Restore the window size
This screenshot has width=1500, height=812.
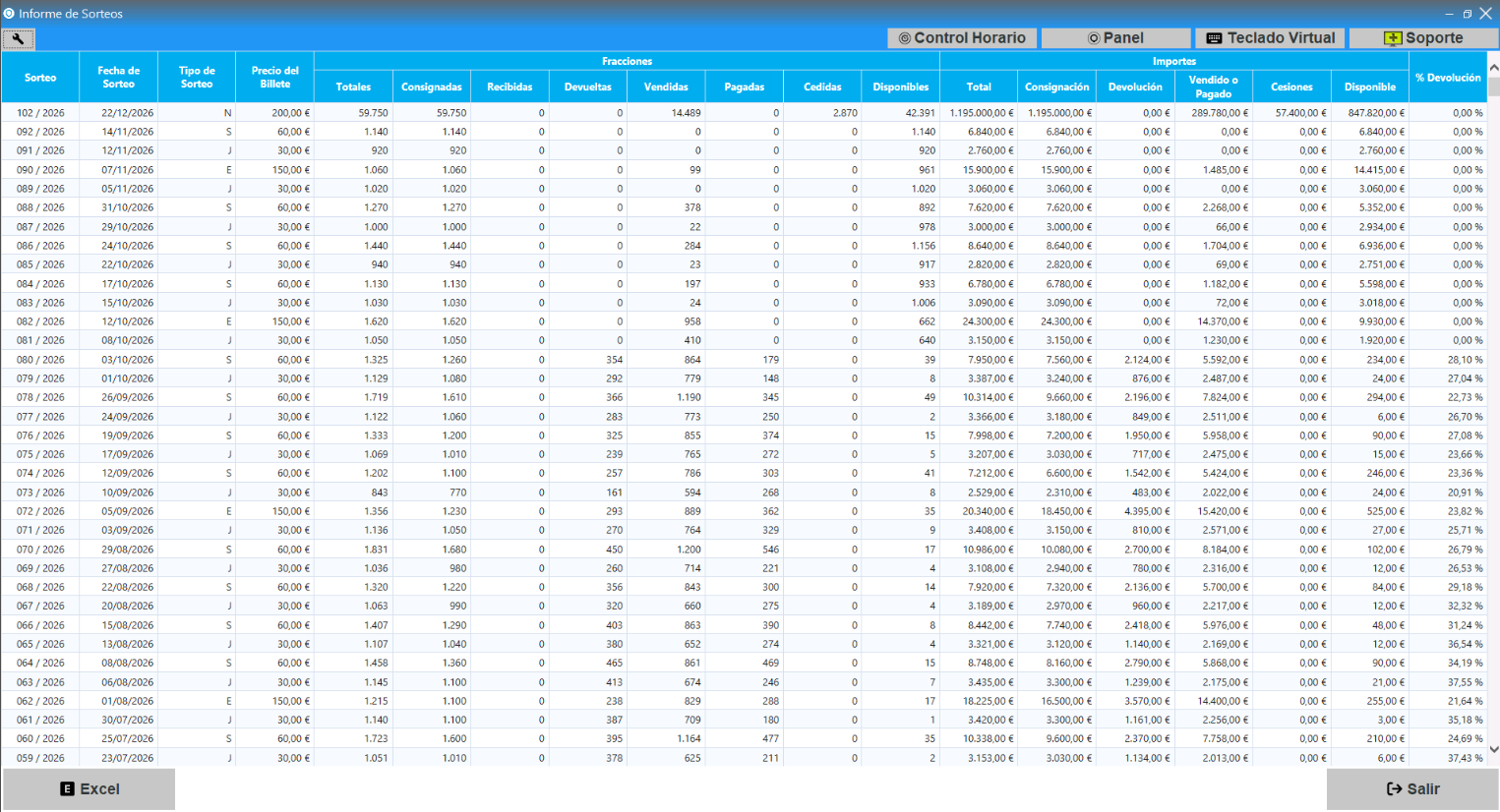click(1467, 14)
